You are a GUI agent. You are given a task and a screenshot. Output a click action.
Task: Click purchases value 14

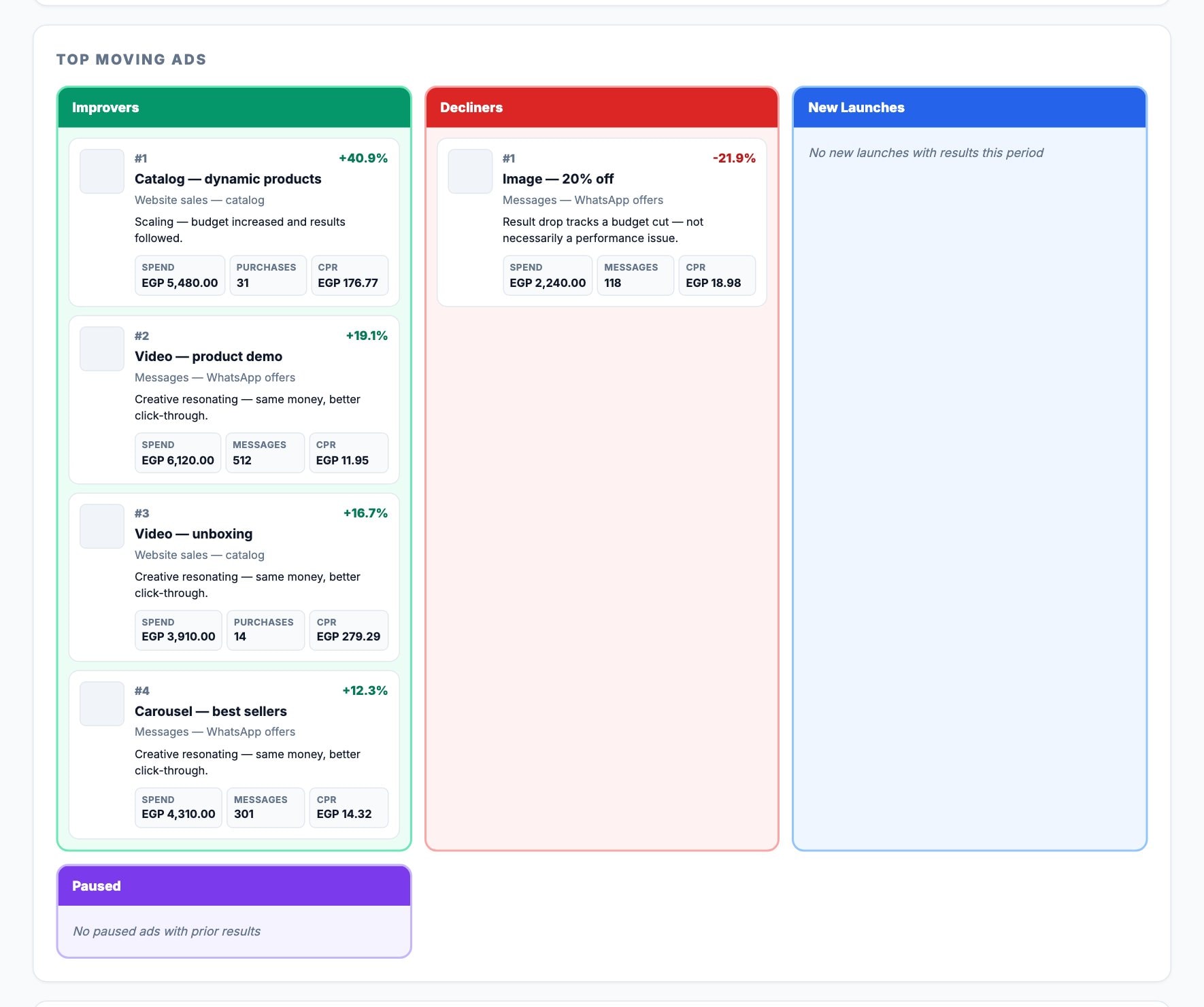(240, 636)
